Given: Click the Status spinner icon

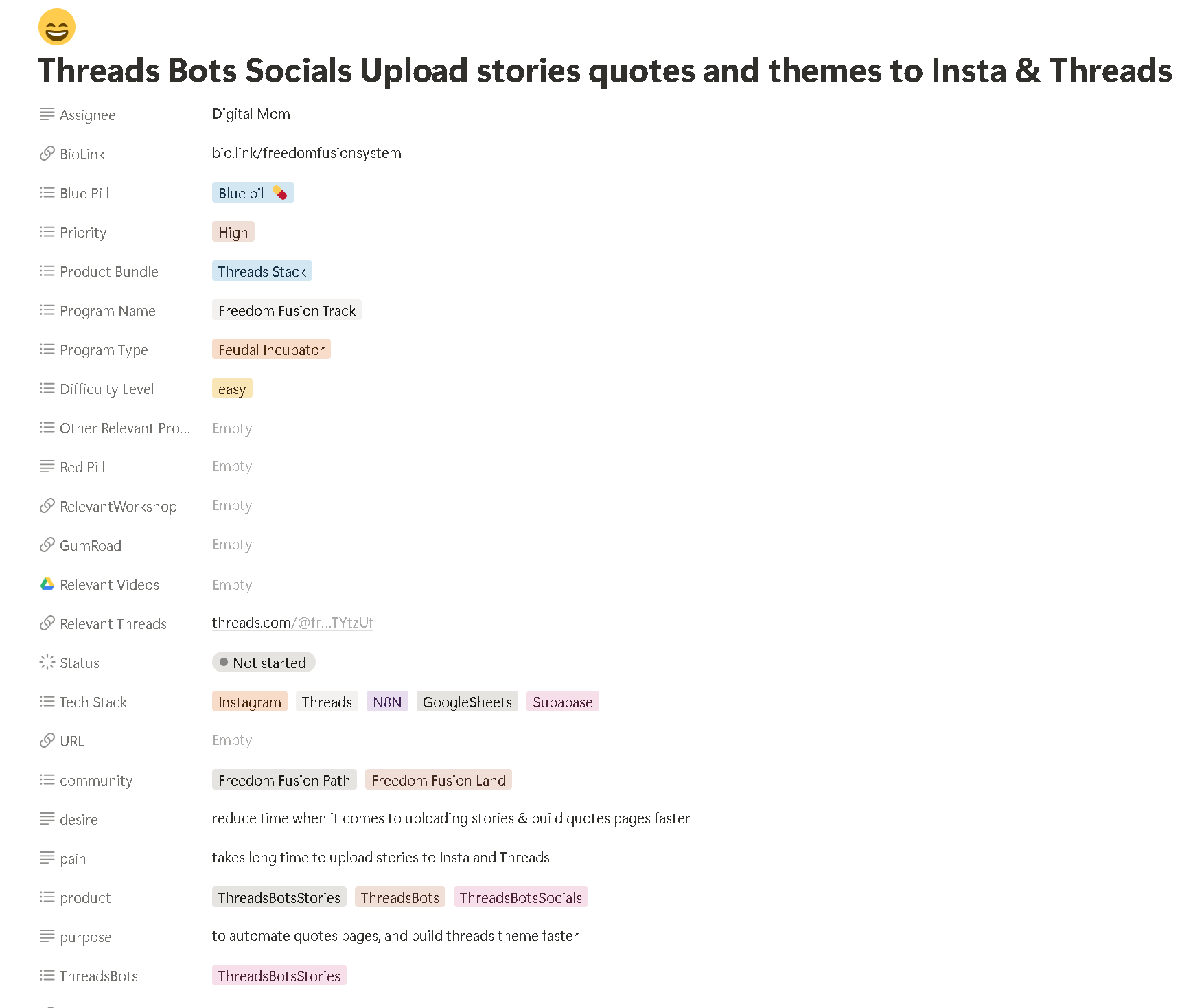Looking at the screenshot, I should tap(47, 663).
